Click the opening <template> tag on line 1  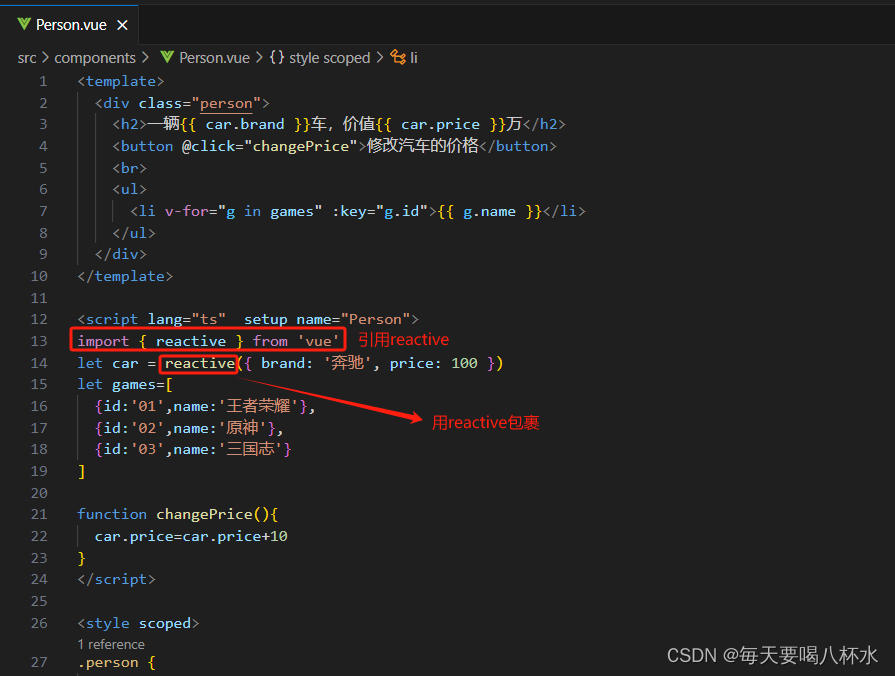coord(121,82)
